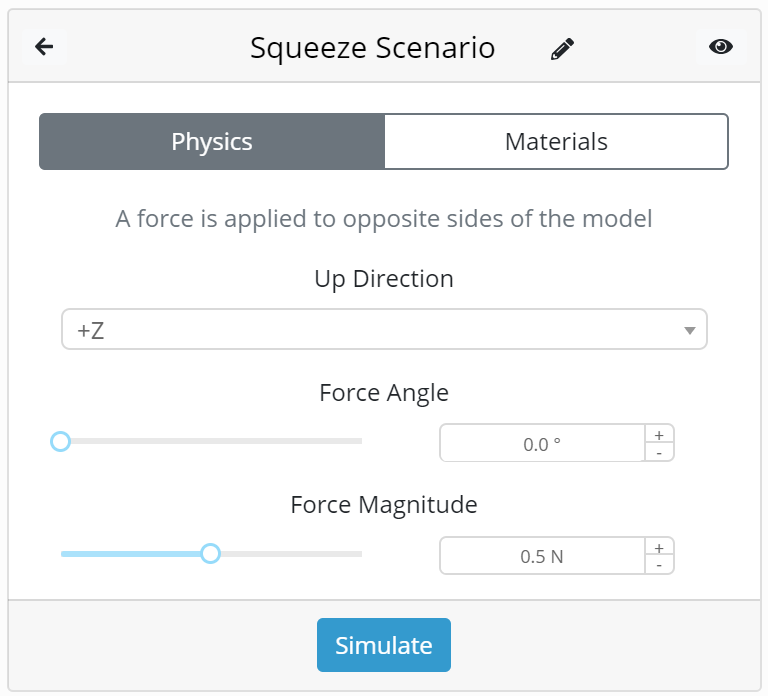Click the Force Angle slider handle
The image size is (768, 696).
61,441
